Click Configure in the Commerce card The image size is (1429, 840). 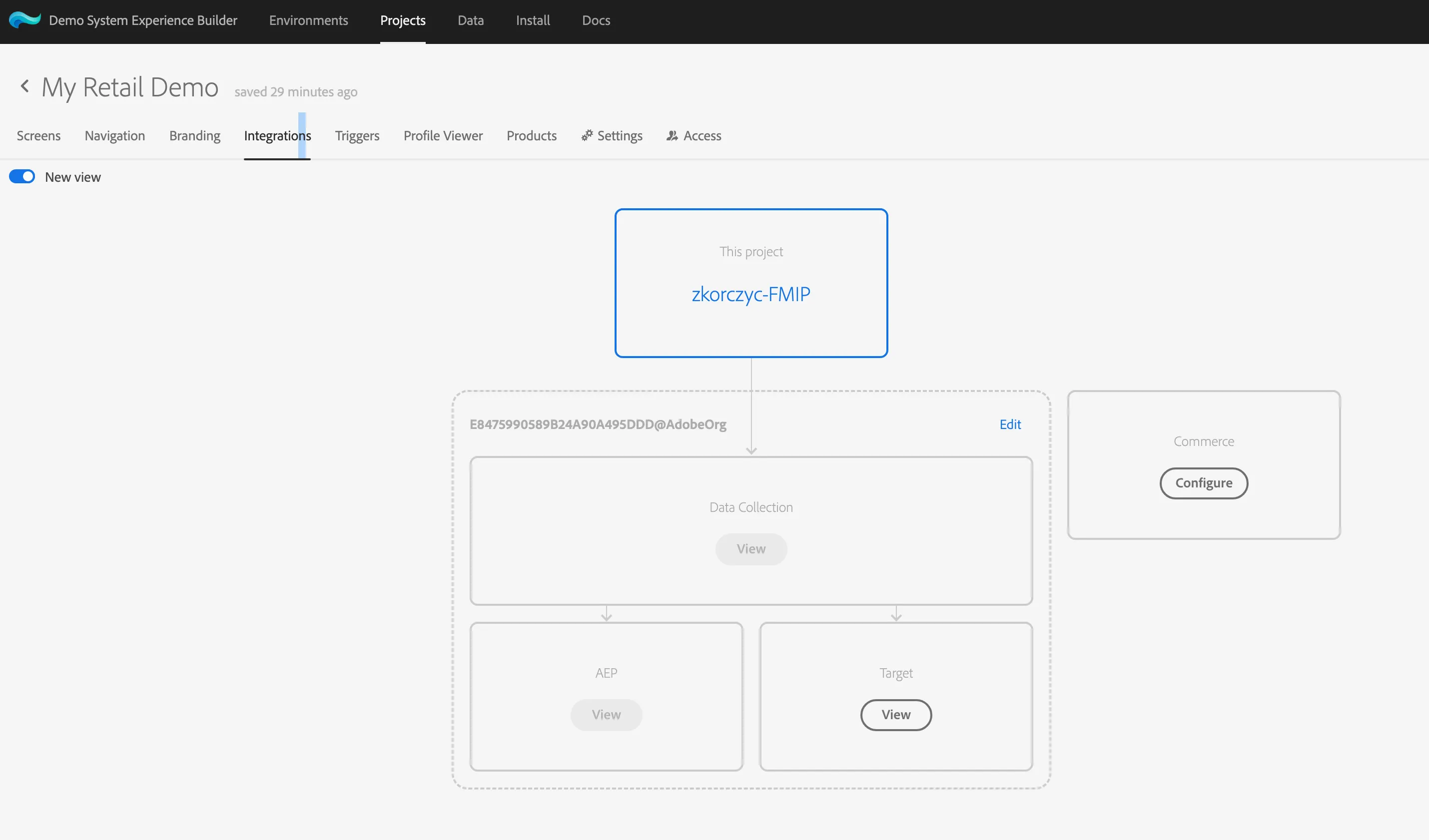1203,483
